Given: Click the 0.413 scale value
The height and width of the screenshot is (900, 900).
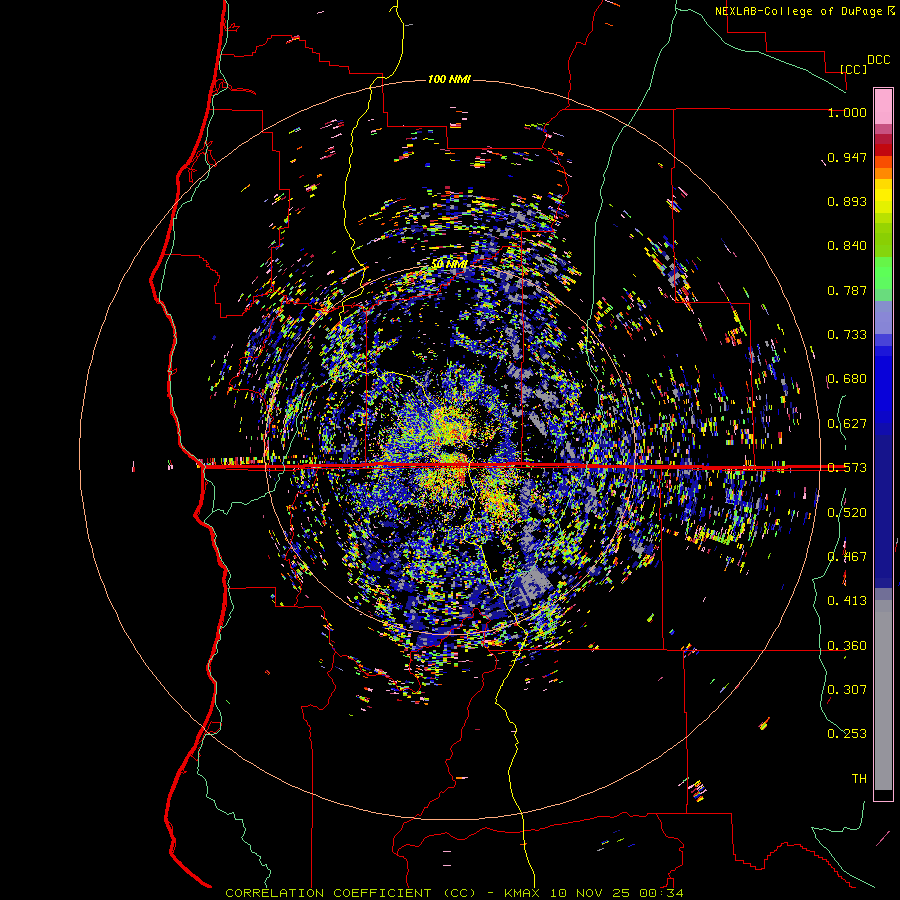Looking at the screenshot, I should click(x=847, y=601).
